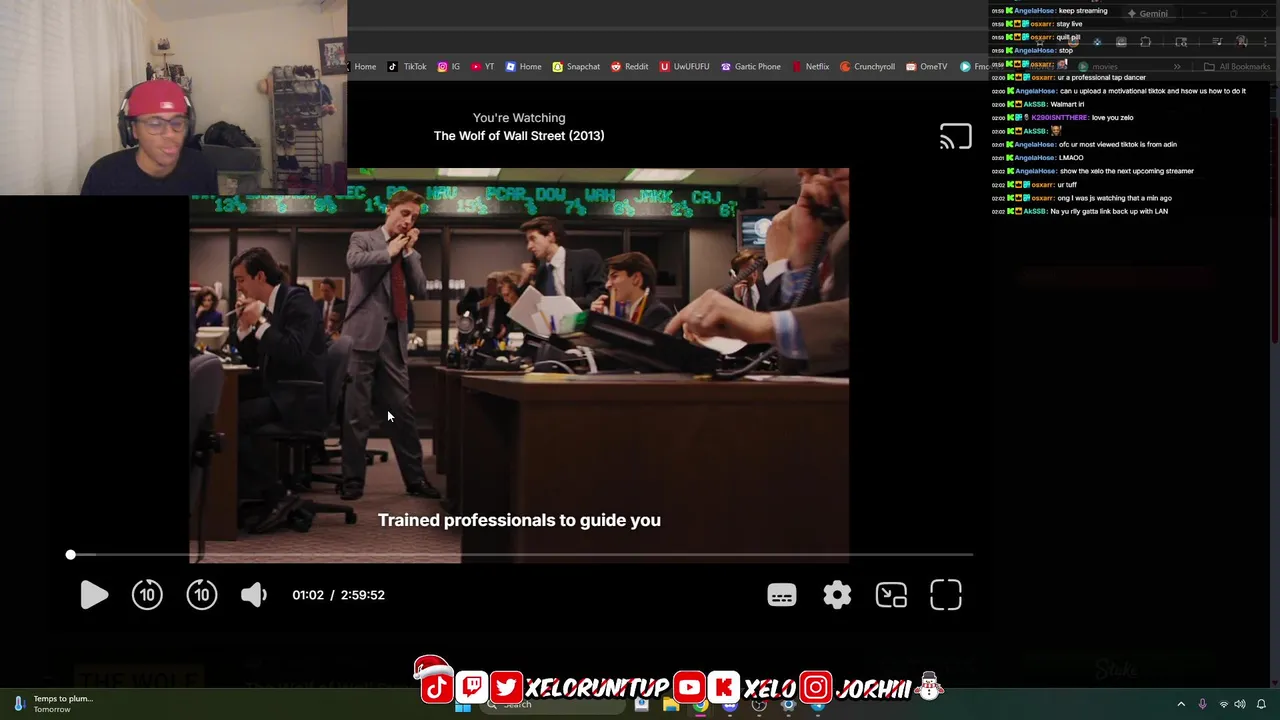
Task: Open the Home bookmark with blue square icon
Action: (523, 67)
